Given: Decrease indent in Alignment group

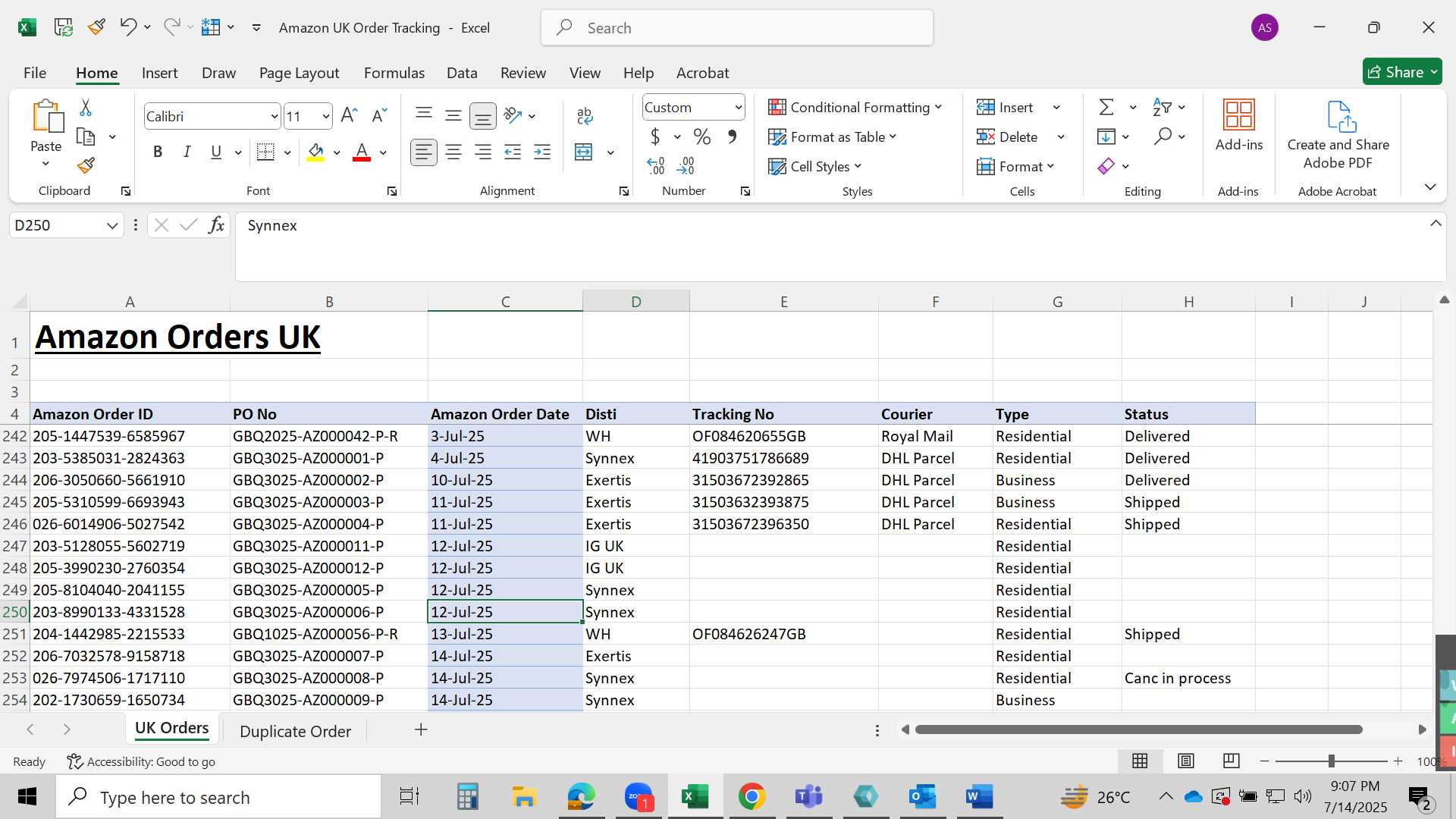Looking at the screenshot, I should (x=513, y=152).
